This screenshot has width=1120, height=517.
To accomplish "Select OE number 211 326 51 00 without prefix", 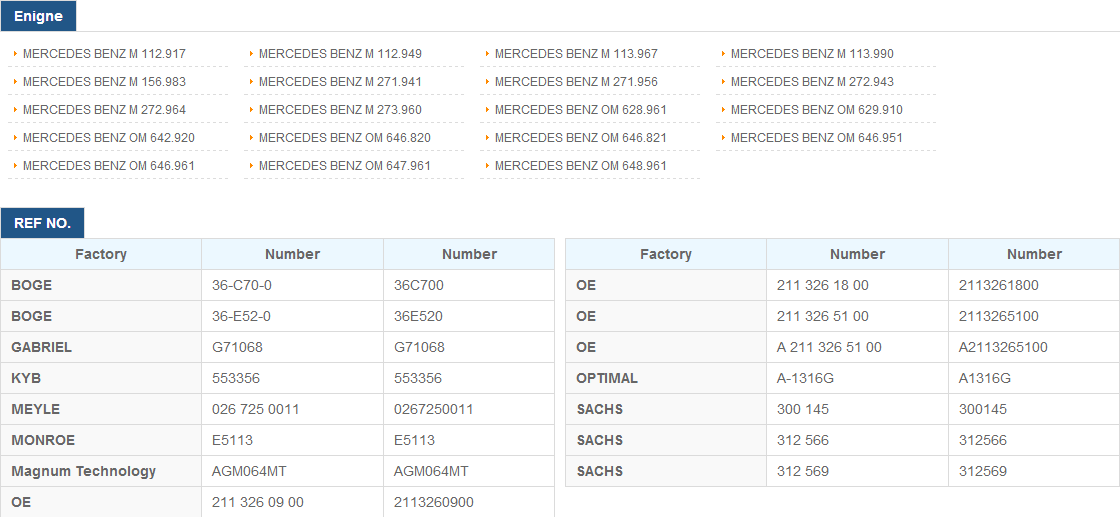I will (x=857, y=316).
